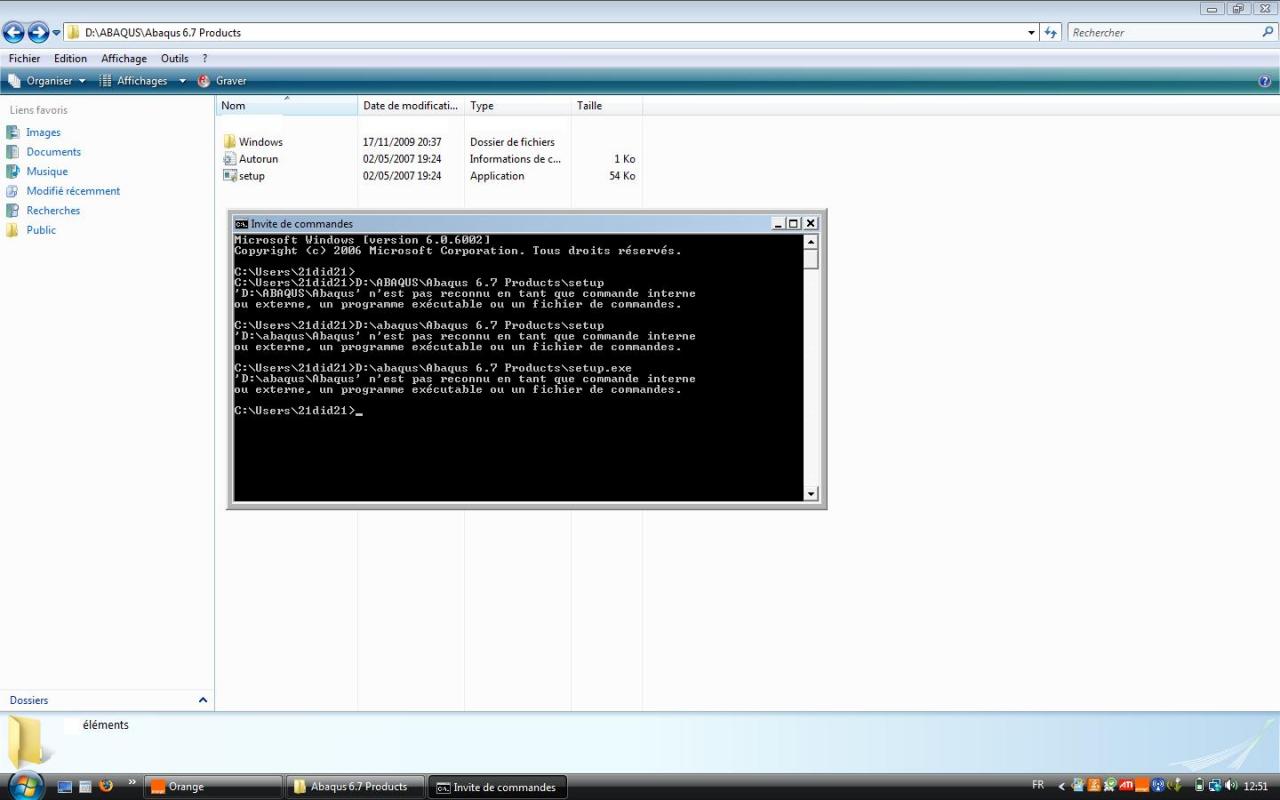
Task: Click the red ATI tray icon
Action: pyautogui.click(x=1126, y=786)
